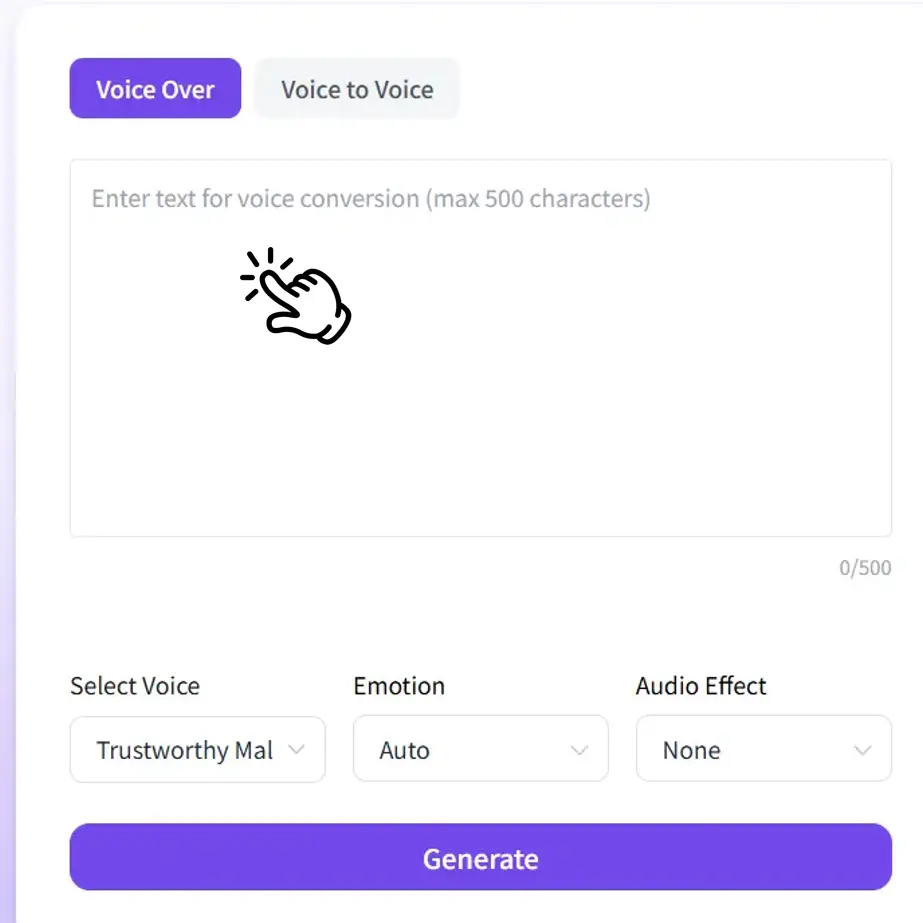Click the Emotion label

(x=399, y=686)
